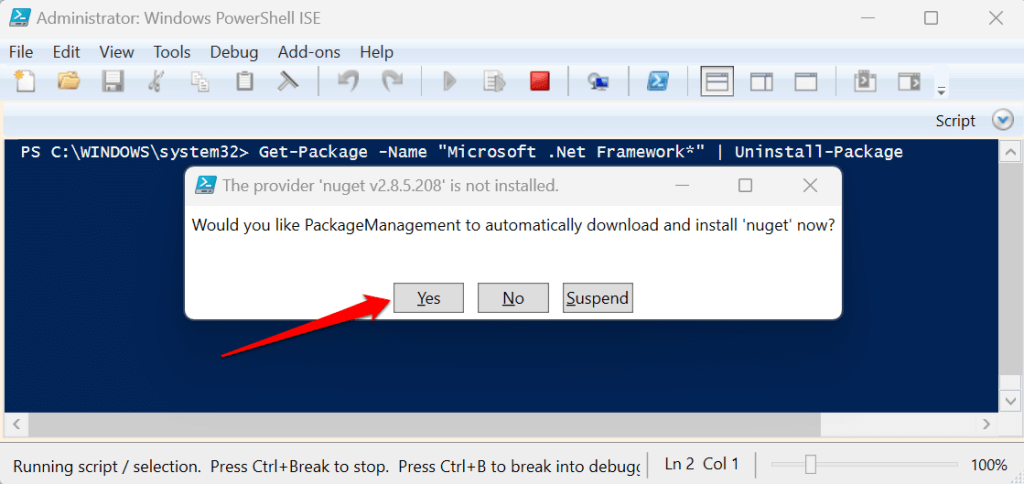Click the Paste clipboard icon
The height and width of the screenshot is (484, 1024).
coord(245,82)
